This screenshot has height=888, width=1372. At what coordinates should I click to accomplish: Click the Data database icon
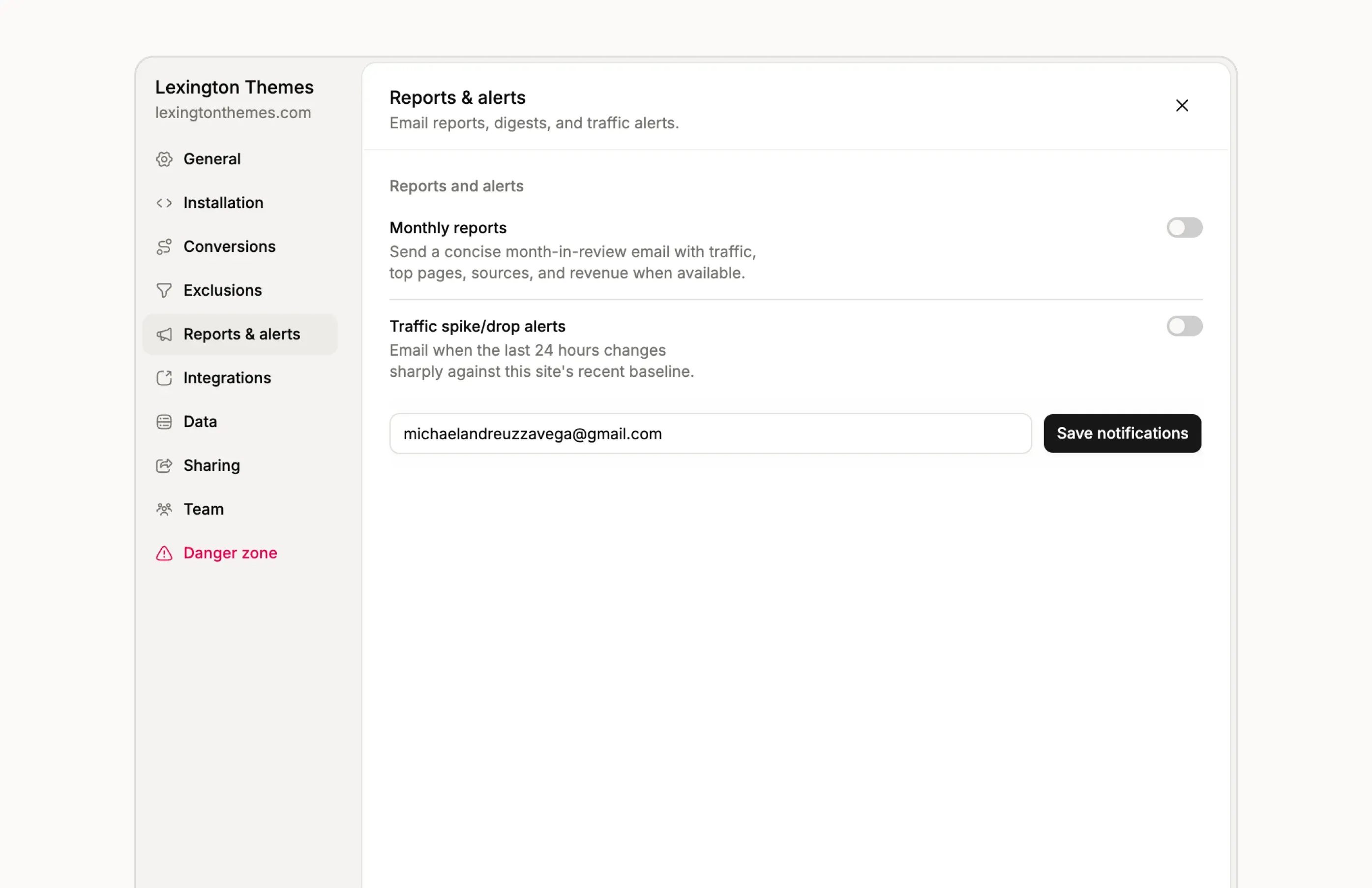pyautogui.click(x=164, y=422)
